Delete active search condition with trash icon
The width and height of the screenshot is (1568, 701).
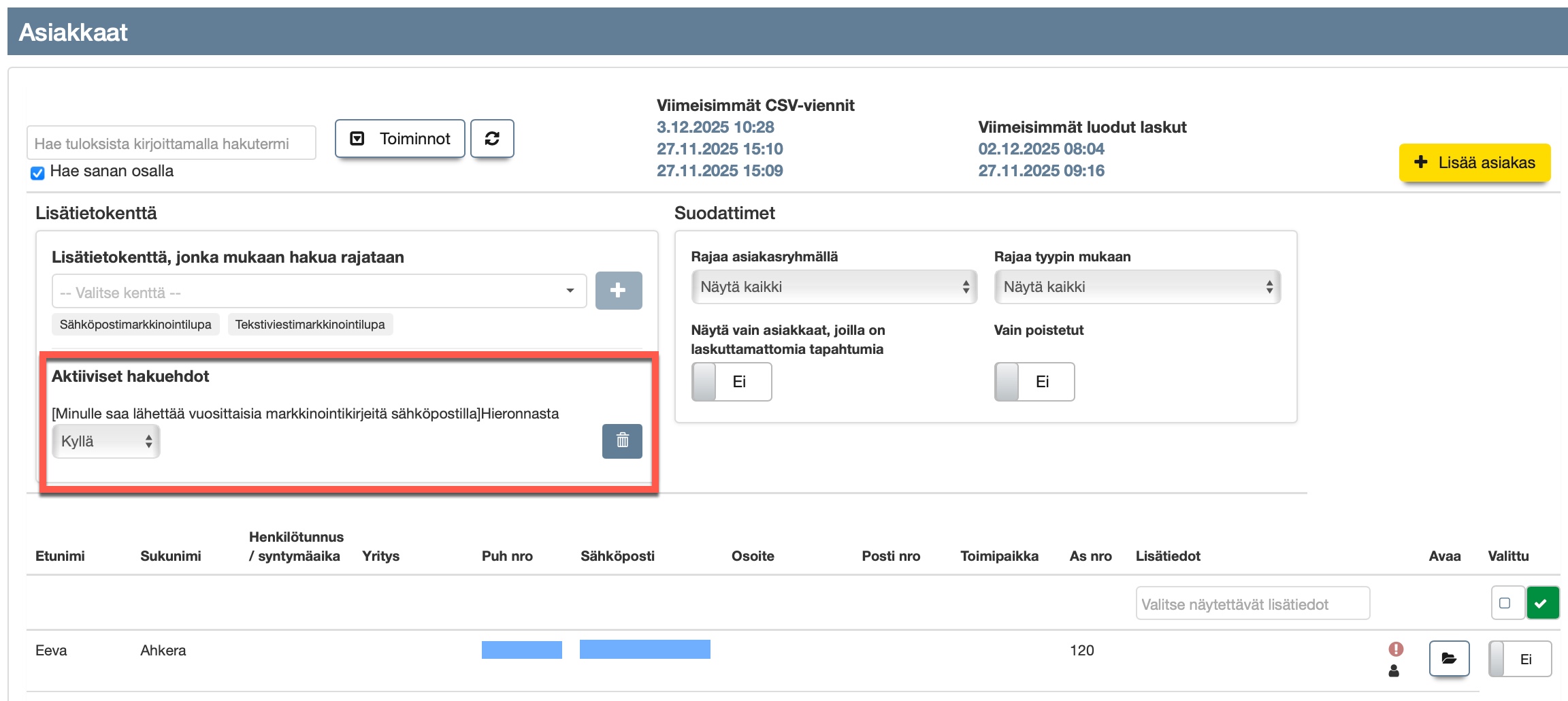pos(622,441)
